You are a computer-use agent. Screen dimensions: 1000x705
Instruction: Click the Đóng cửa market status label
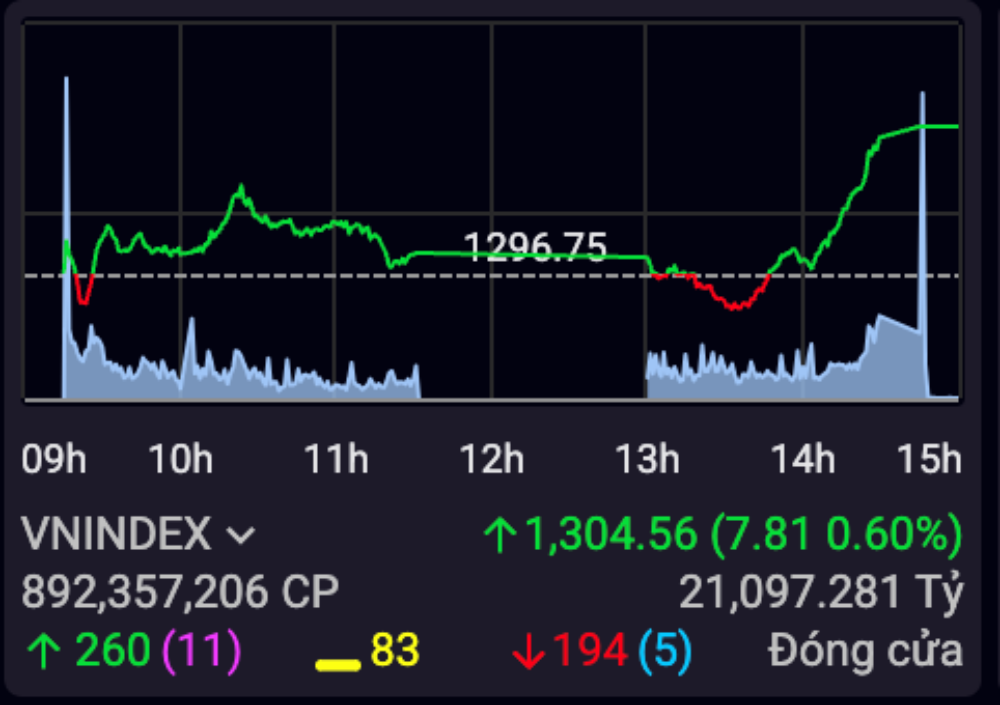tap(865, 652)
